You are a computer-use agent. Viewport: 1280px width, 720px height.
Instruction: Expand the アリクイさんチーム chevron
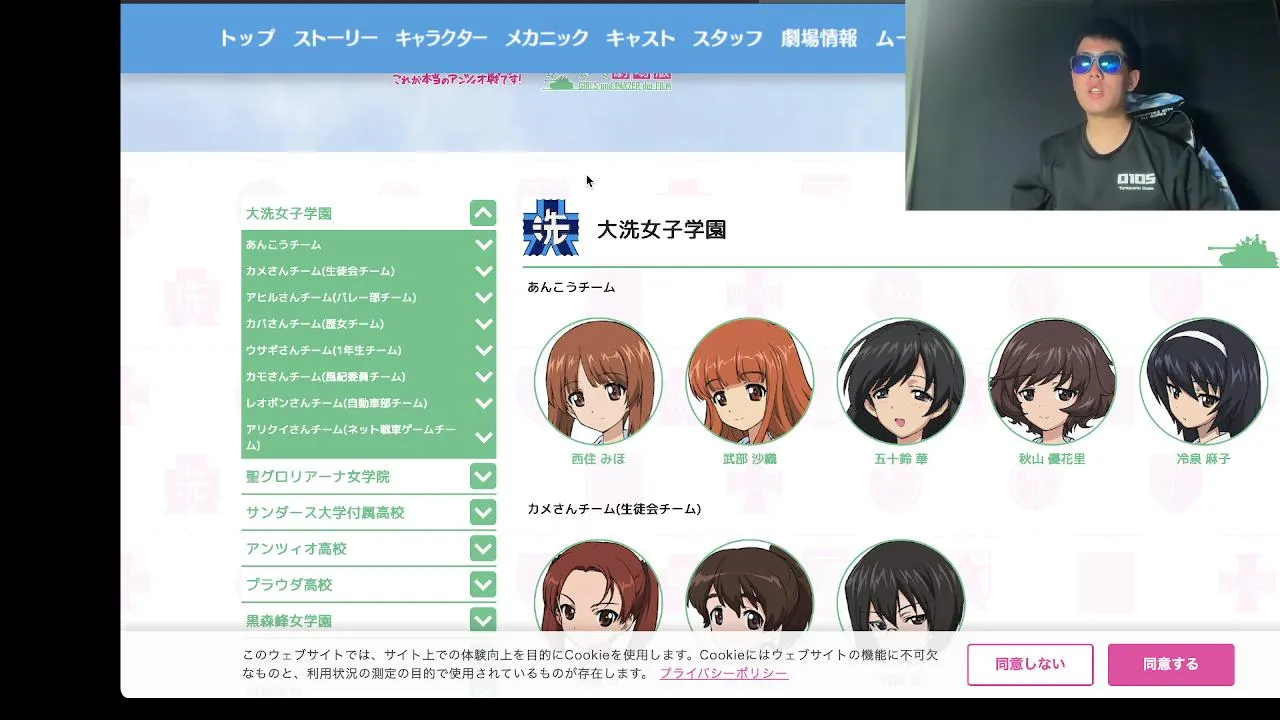pyautogui.click(x=484, y=437)
